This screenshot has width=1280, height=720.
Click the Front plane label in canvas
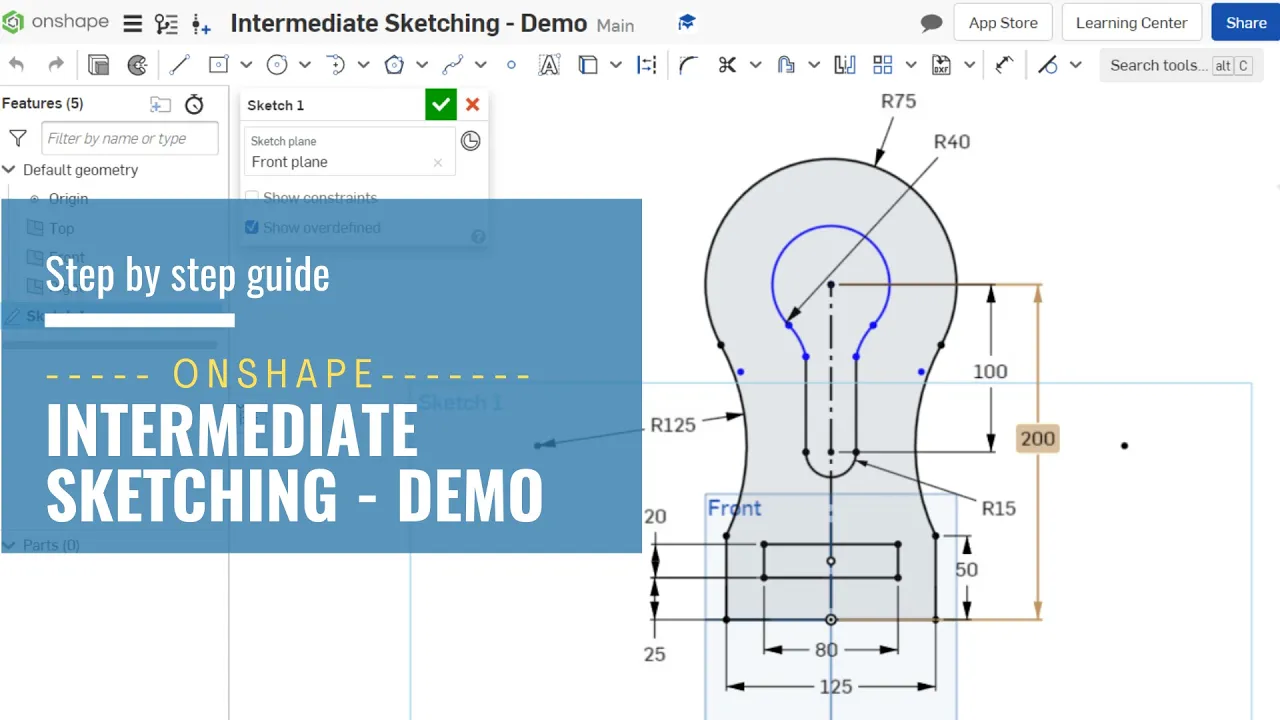[735, 508]
